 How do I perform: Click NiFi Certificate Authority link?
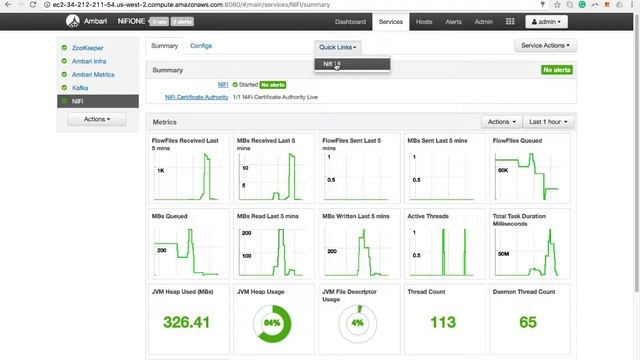point(196,97)
